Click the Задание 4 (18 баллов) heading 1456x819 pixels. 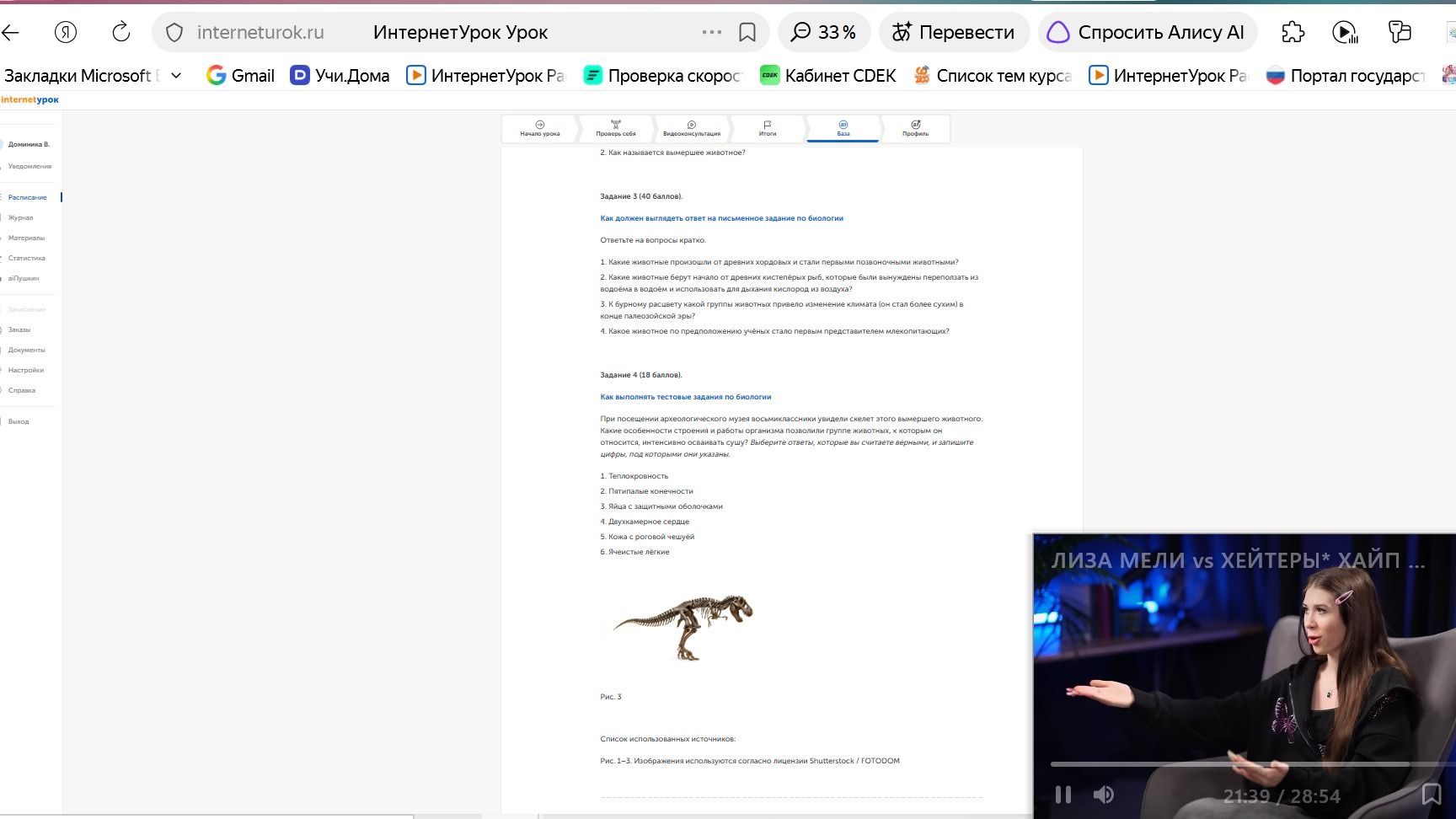pyautogui.click(x=641, y=375)
